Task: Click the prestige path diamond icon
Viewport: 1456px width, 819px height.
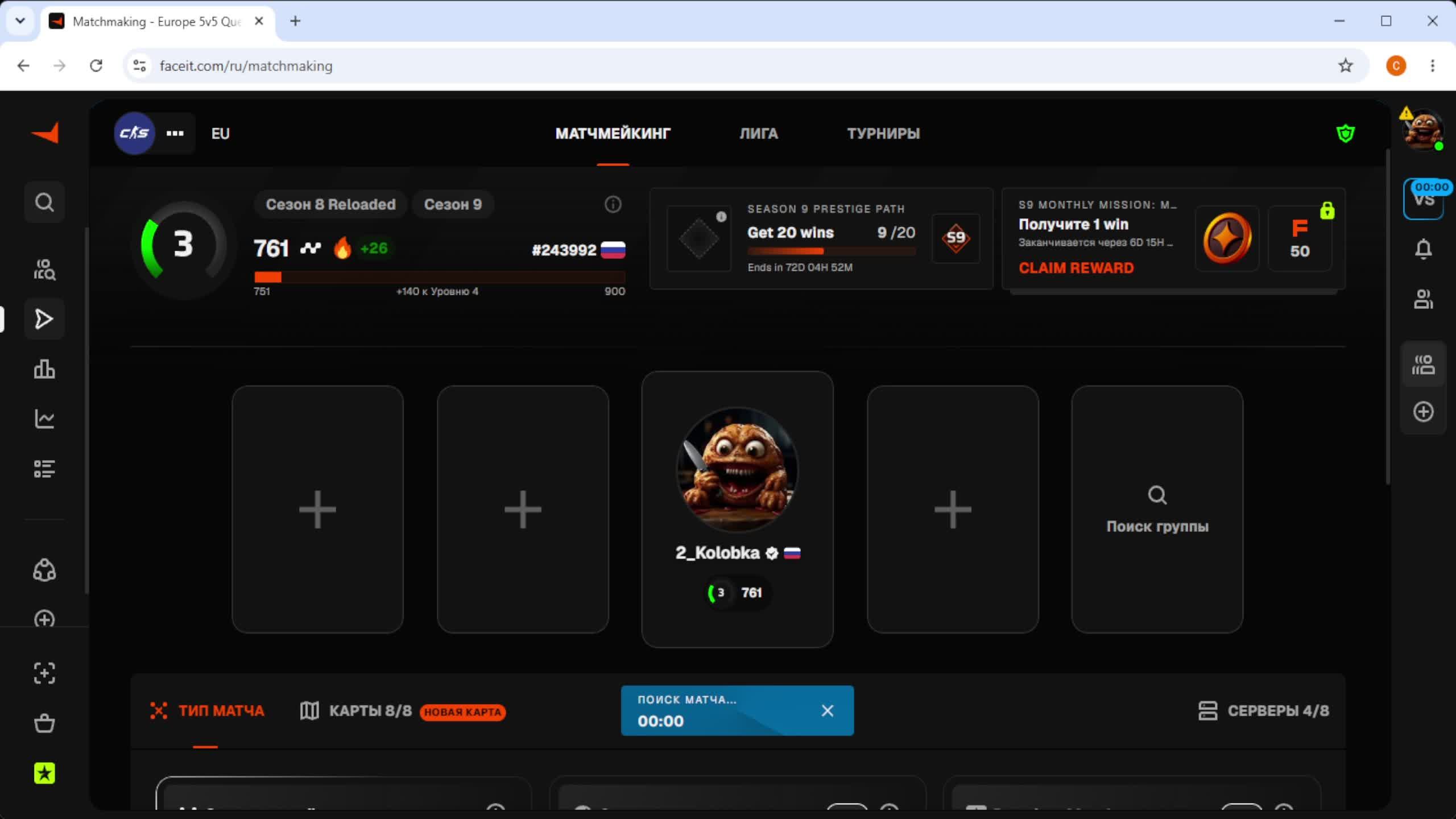Action: coord(699,238)
